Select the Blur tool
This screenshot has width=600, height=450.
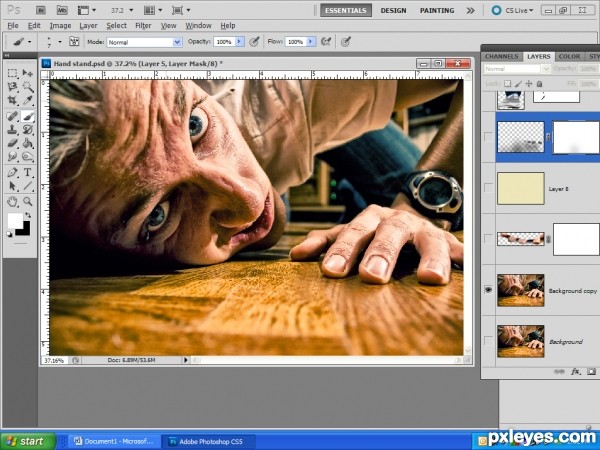tap(12, 157)
